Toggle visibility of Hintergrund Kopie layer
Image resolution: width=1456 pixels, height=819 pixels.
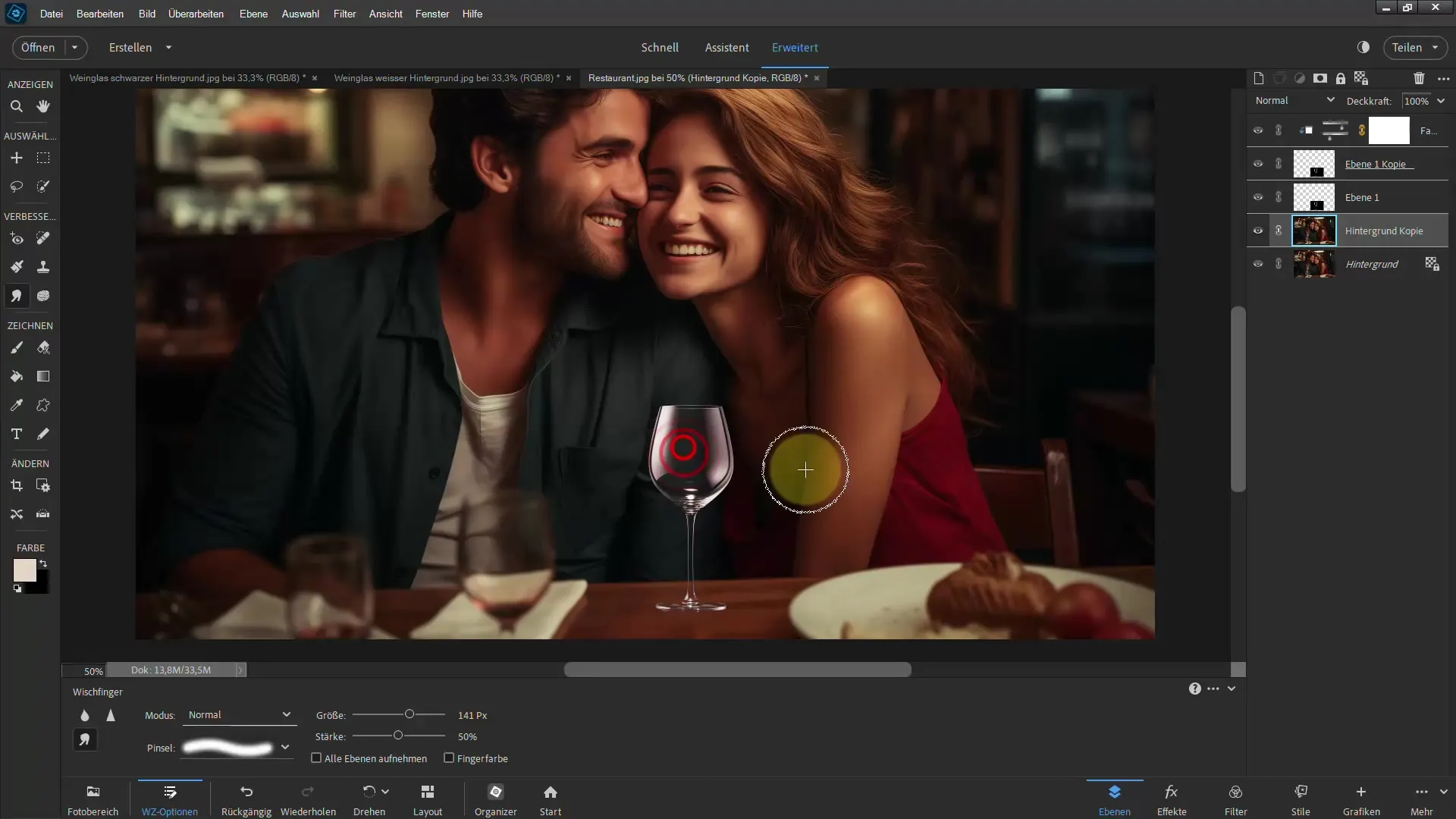pos(1258,230)
